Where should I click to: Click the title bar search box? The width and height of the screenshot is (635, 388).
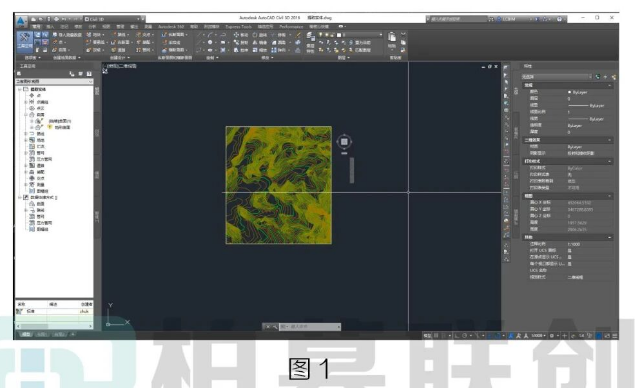[456, 19]
